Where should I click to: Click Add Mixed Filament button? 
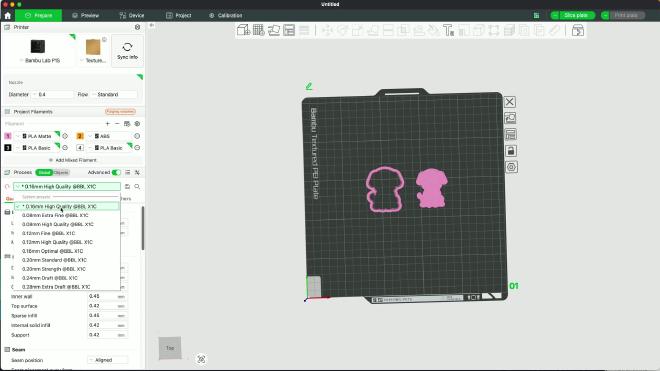(x=73, y=160)
